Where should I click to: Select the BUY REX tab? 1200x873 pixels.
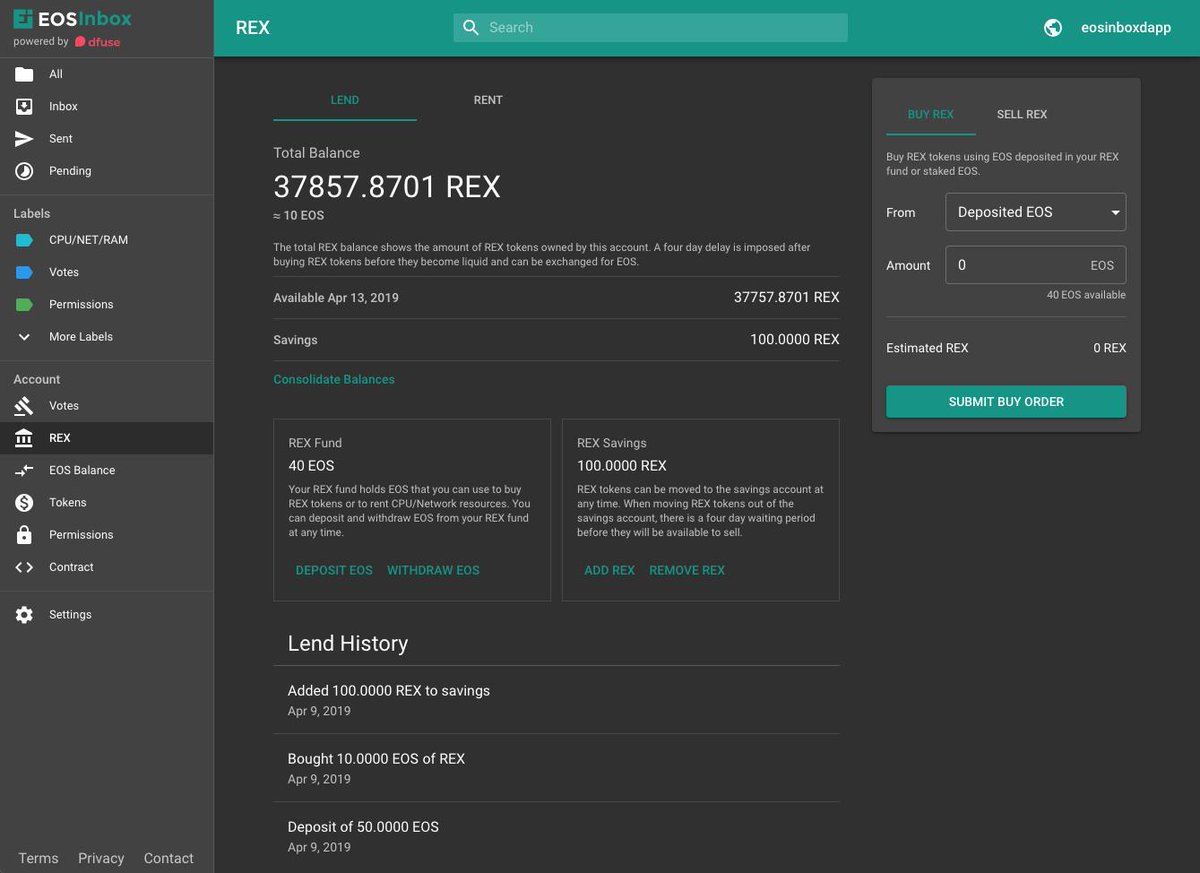tap(931, 114)
